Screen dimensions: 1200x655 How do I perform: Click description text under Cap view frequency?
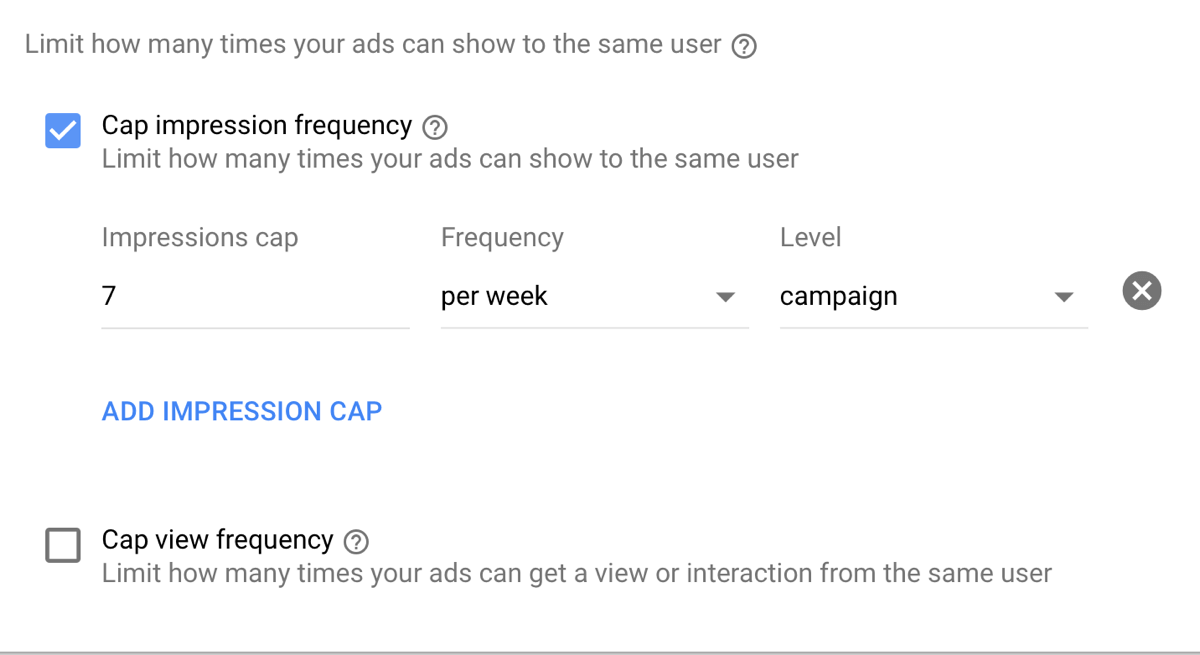click(577, 574)
